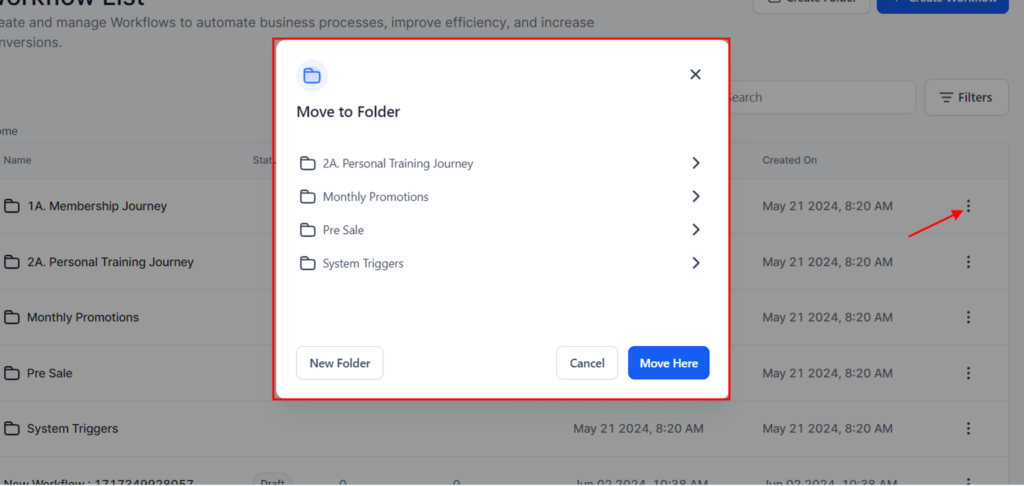The height and width of the screenshot is (486, 1024).
Task: Click the Search input field
Action: (820, 98)
